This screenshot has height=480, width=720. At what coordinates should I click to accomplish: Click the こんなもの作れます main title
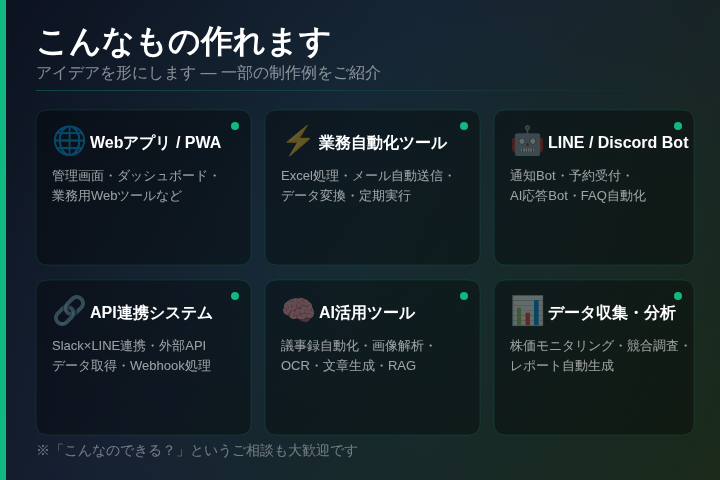click(183, 42)
